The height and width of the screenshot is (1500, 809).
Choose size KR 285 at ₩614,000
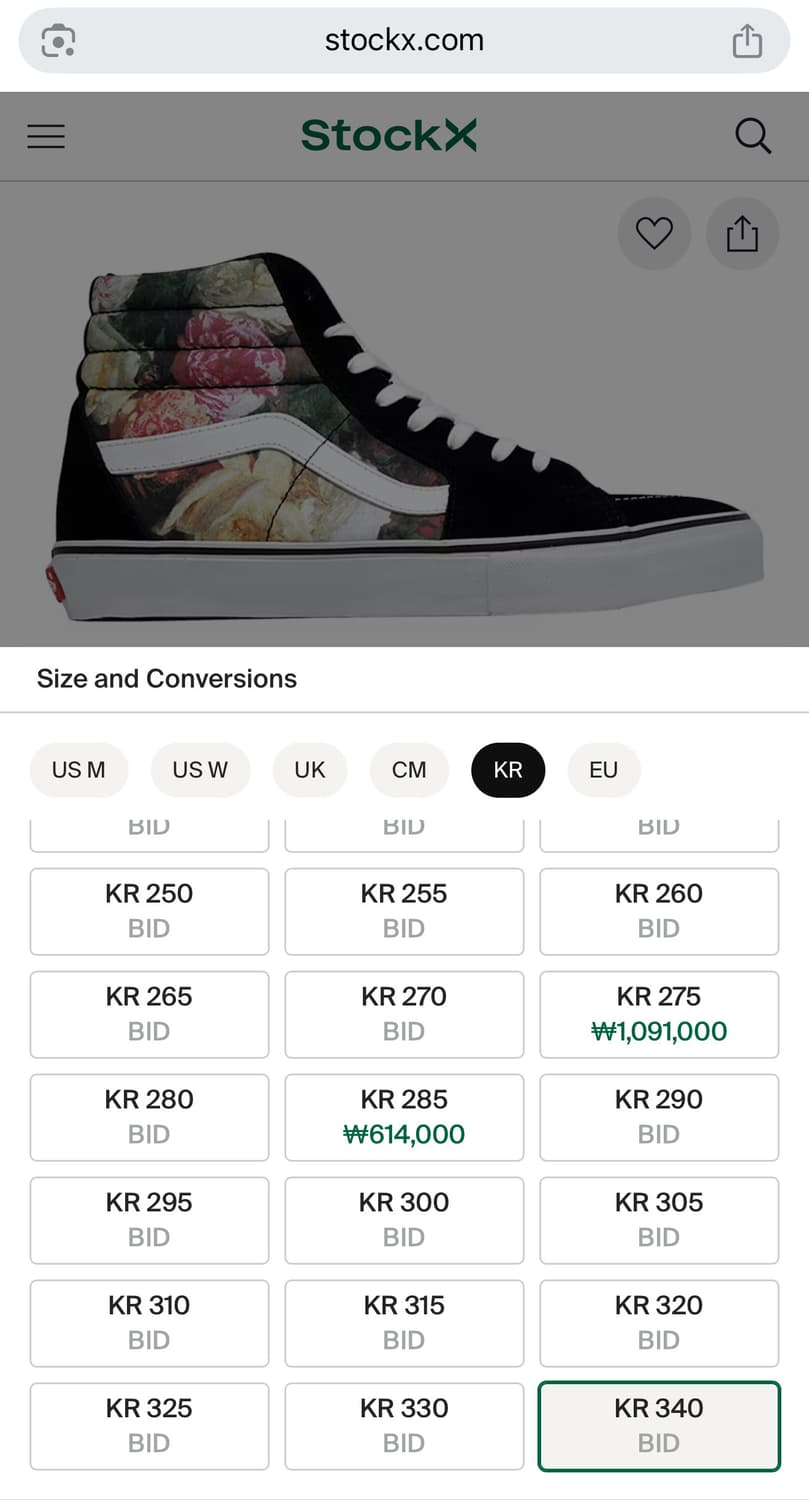point(404,1117)
